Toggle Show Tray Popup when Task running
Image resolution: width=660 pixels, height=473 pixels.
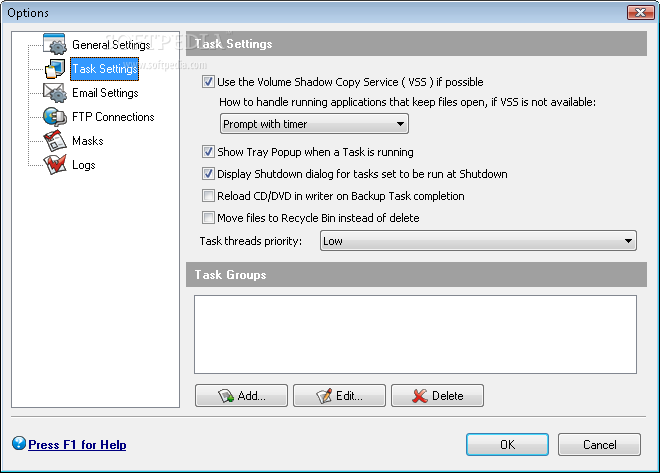[208, 151]
